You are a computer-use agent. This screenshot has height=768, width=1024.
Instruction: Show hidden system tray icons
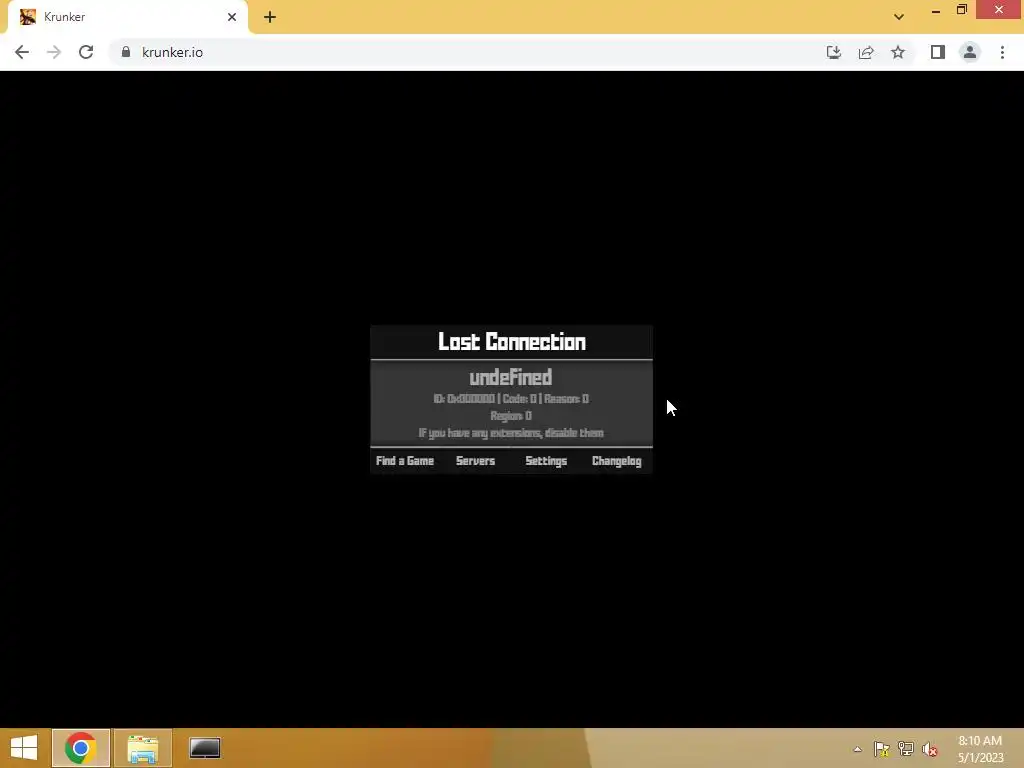click(x=857, y=749)
